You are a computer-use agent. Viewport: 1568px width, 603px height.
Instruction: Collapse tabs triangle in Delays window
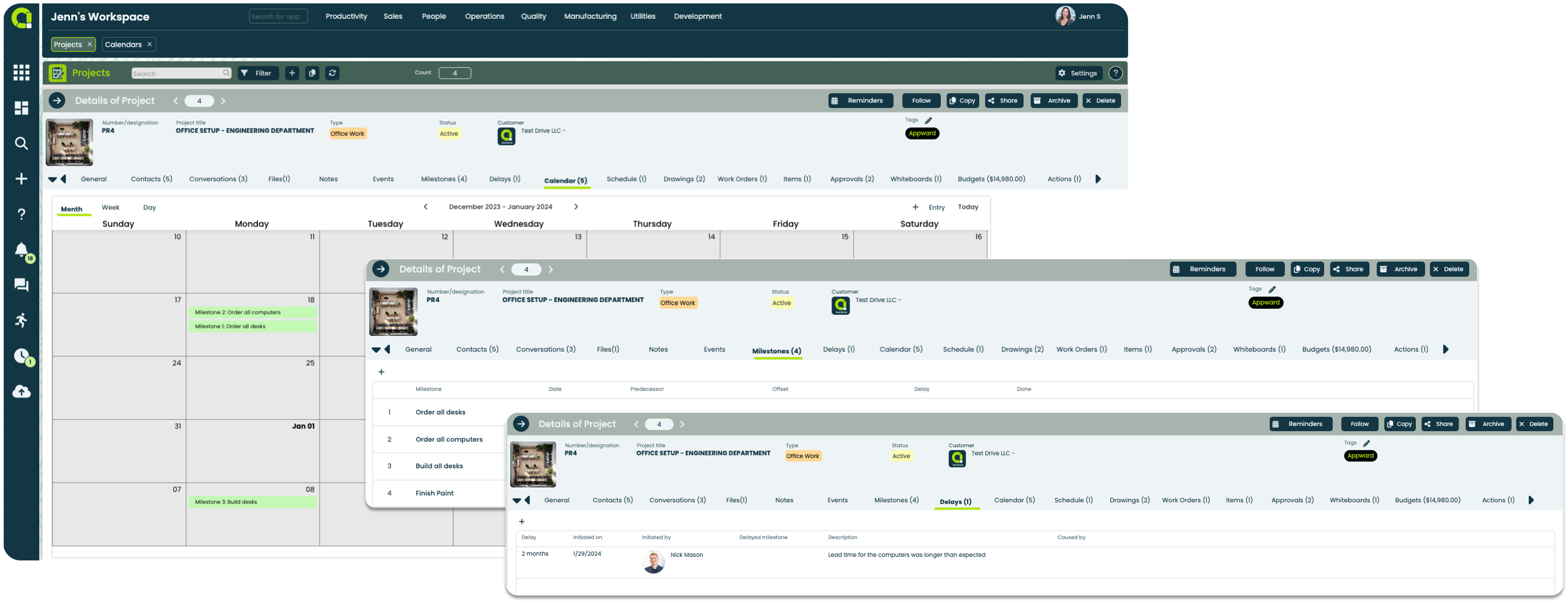517,501
